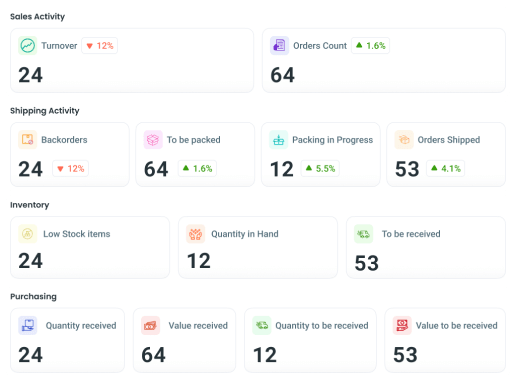
Task: Click the To be packed icon
Action: [x=153, y=140]
